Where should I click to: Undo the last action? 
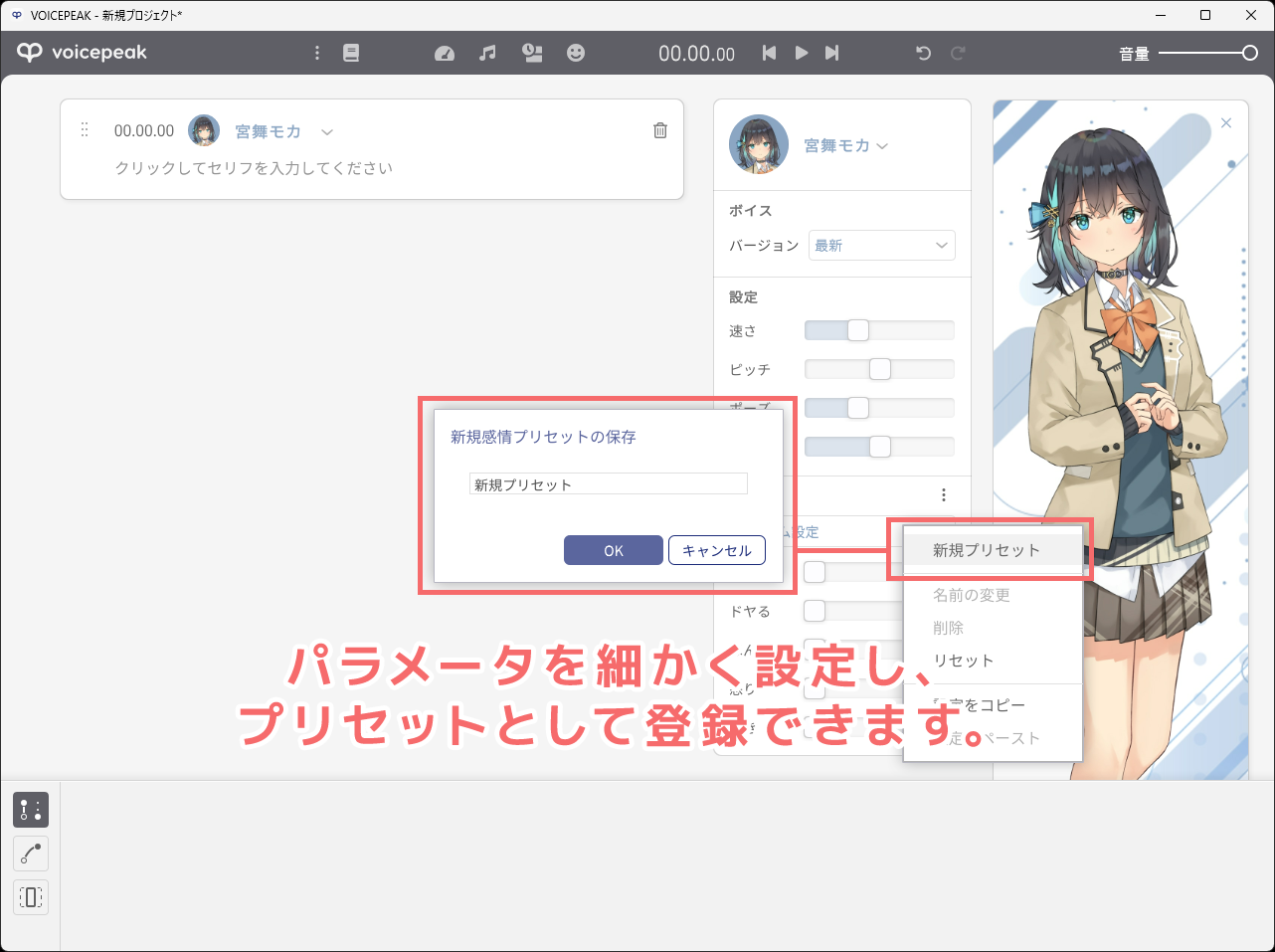pyautogui.click(x=923, y=53)
